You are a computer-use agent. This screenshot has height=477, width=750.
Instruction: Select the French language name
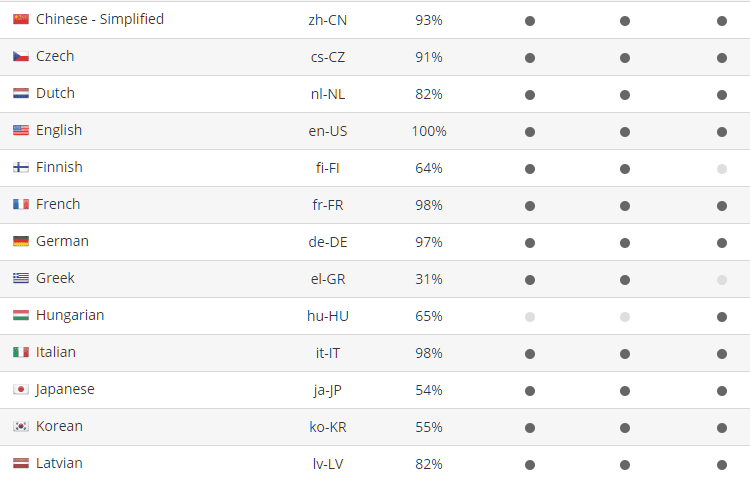(58, 204)
